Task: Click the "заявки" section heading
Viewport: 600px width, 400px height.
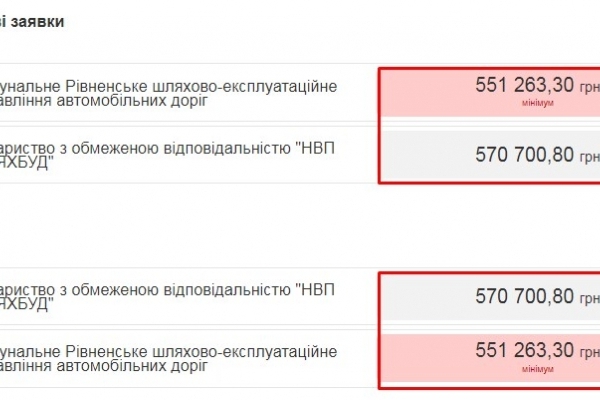Action: click(36, 21)
